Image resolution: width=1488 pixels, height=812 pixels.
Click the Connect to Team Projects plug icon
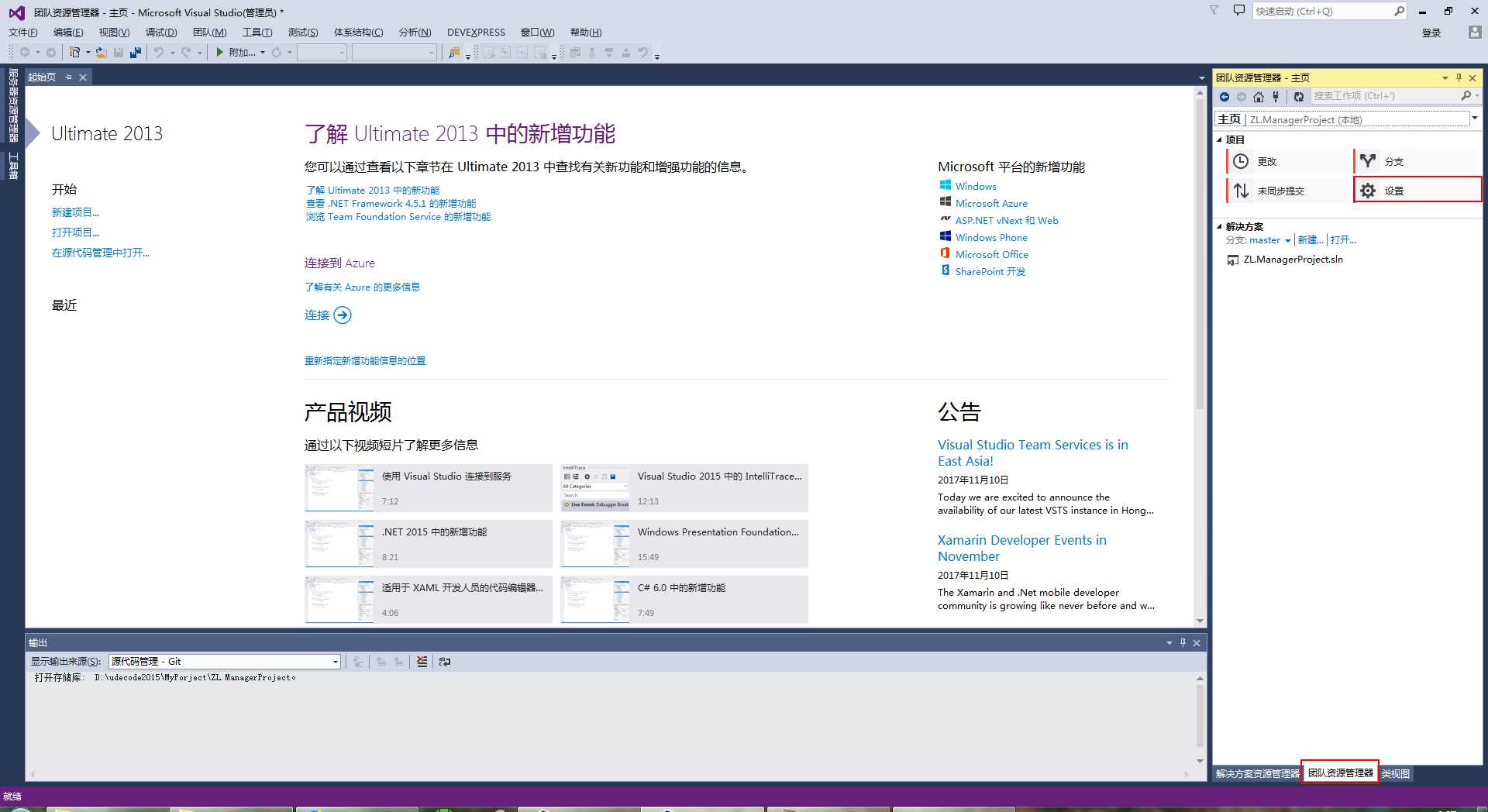click(1276, 97)
